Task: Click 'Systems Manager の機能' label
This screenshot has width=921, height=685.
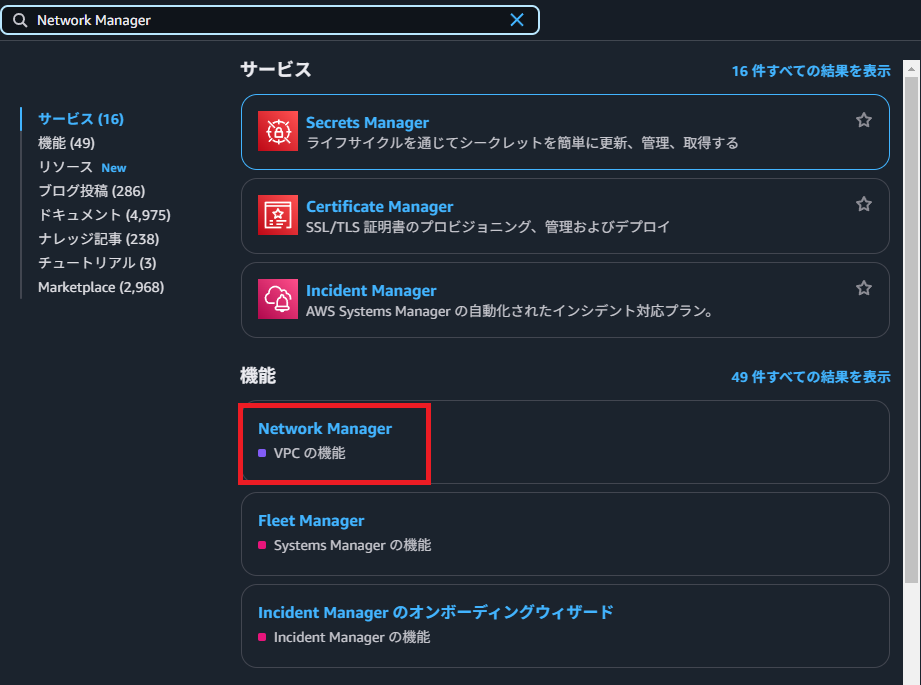Action: [x=352, y=545]
